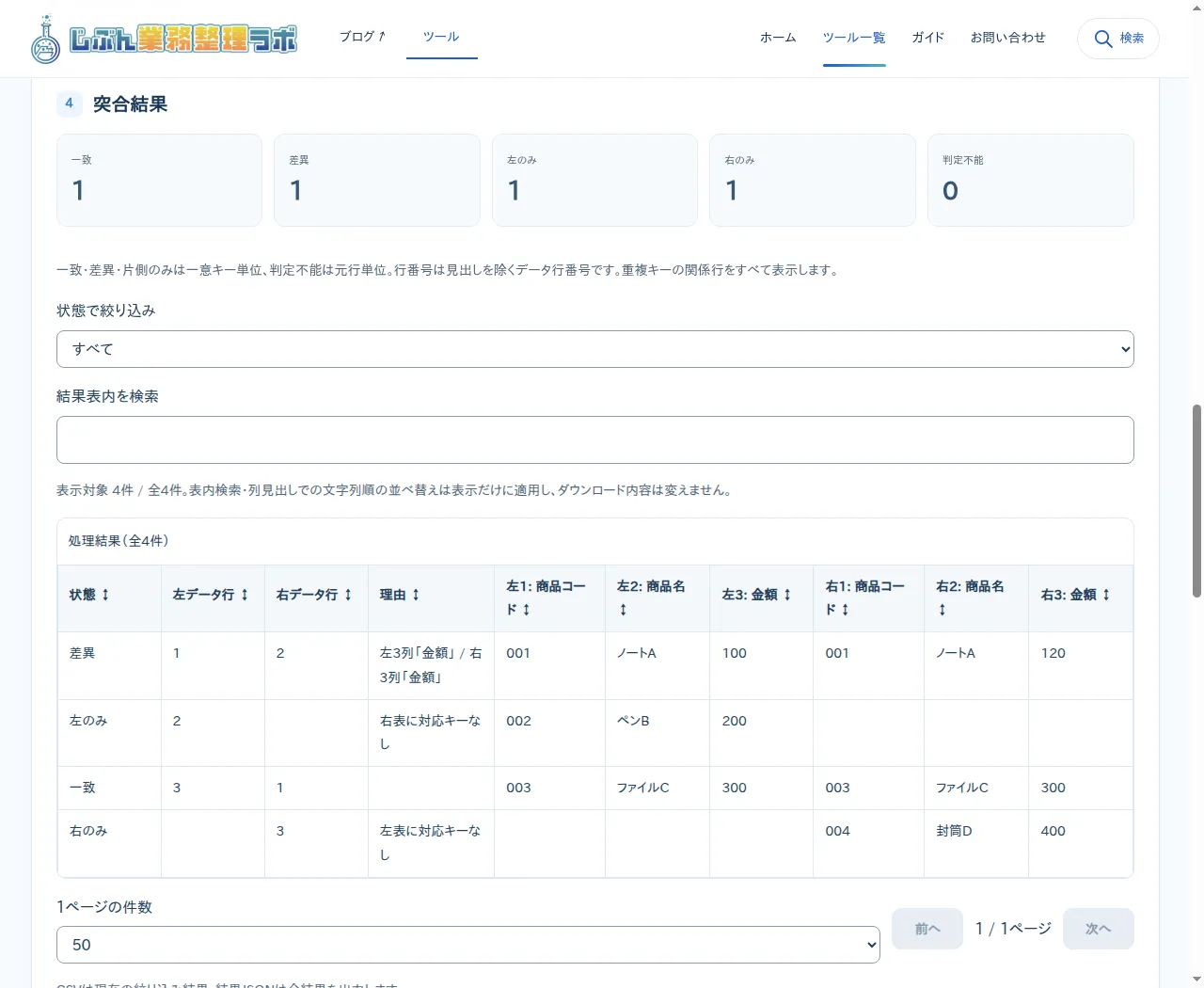This screenshot has width=1204, height=988.
Task: Click the 差異 summary card
Action: [377, 180]
